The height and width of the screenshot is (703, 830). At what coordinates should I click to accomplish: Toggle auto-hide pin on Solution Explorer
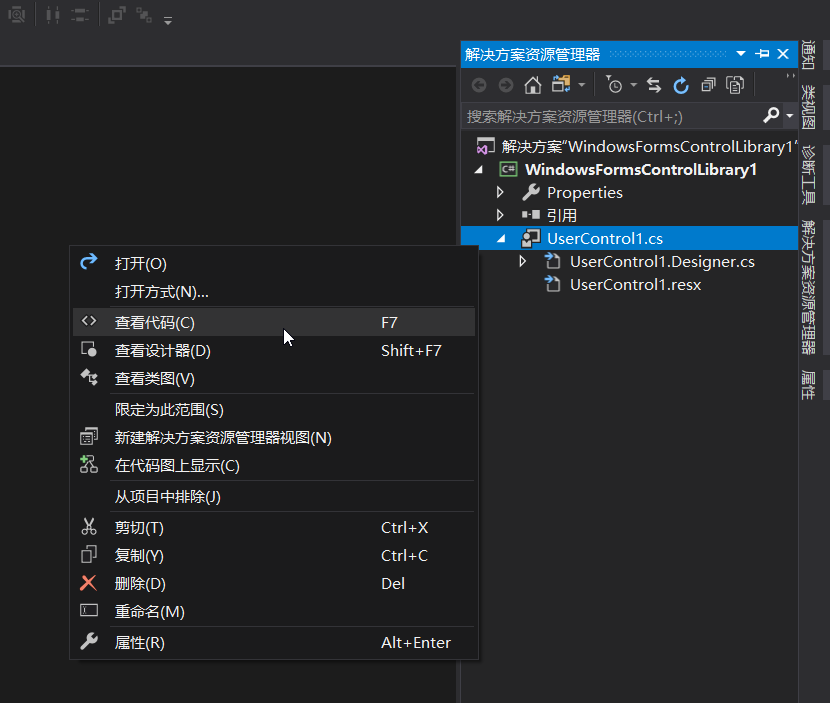[x=762, y=53]
